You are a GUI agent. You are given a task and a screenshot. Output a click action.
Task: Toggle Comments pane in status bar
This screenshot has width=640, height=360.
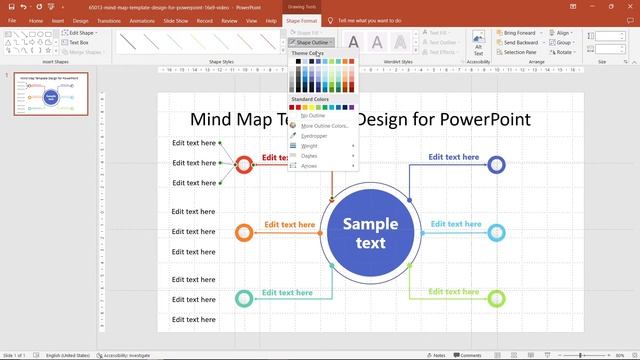click(x=467, y=356)
